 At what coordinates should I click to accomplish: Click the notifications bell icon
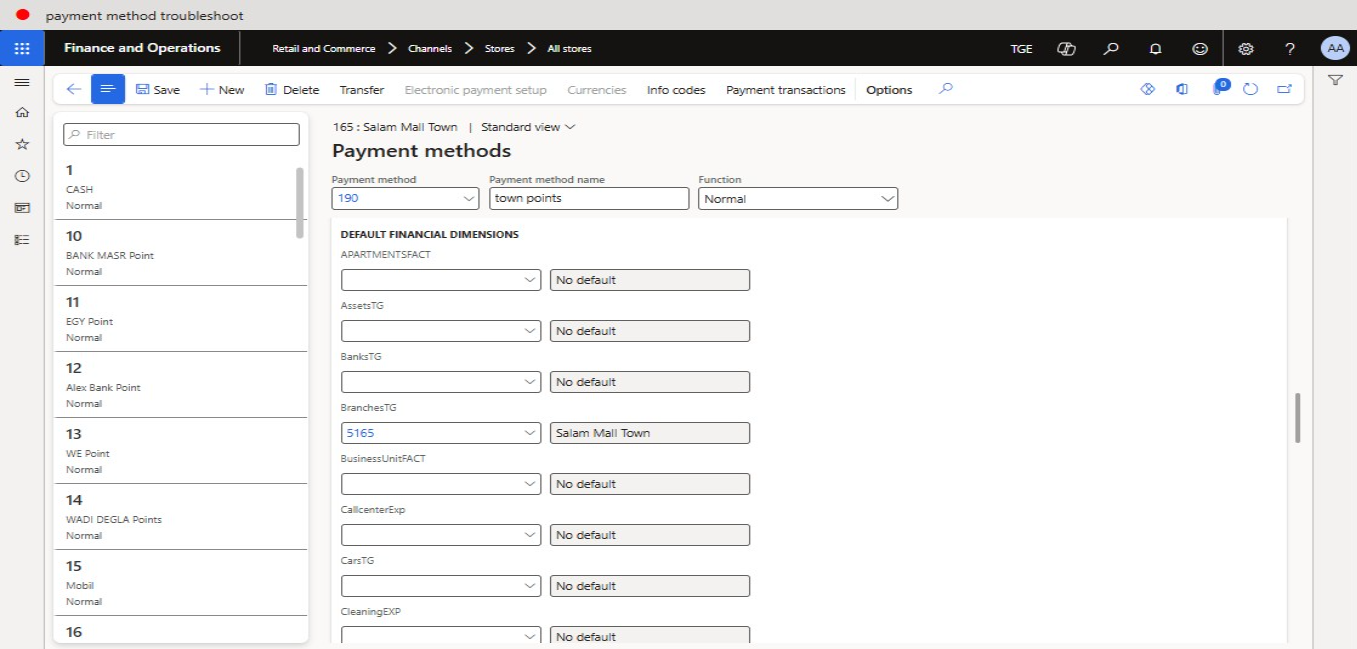tap(1155, 48)
